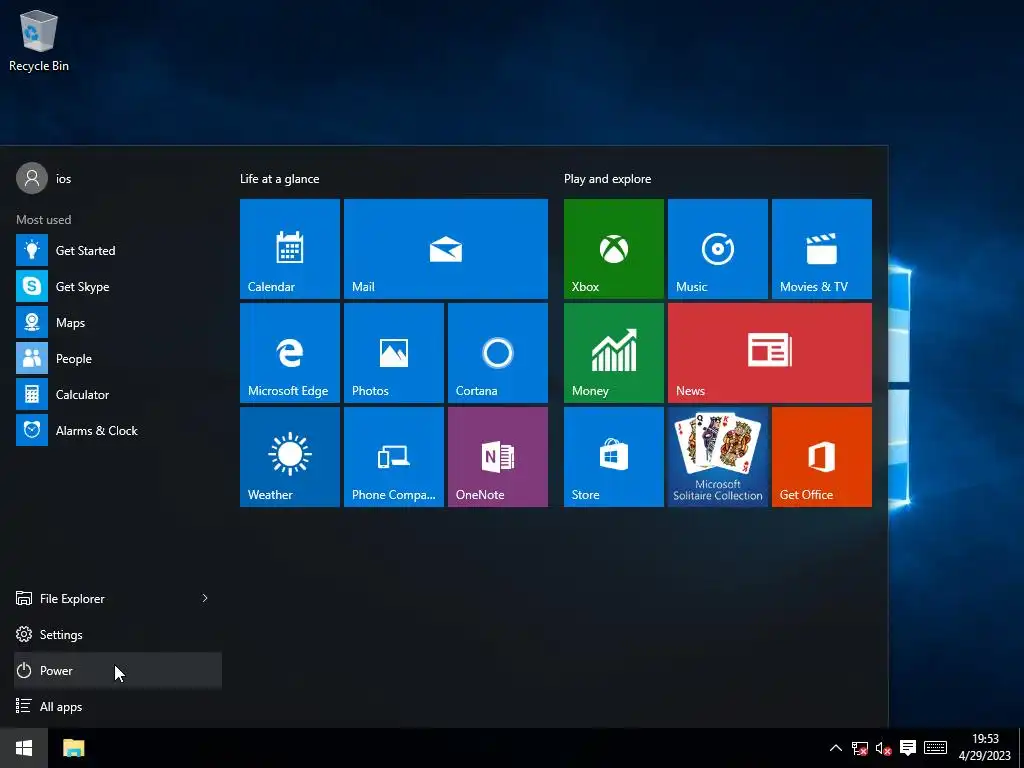Click the Windows Start button

24,748
